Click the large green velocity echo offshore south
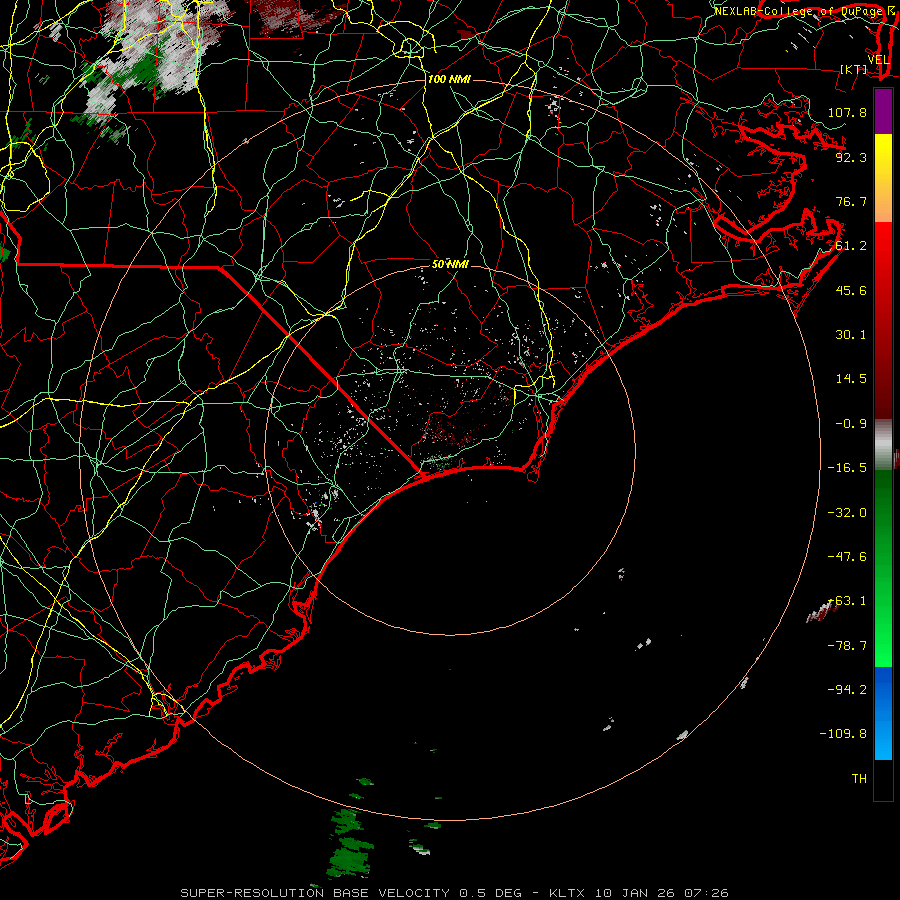The image size is (900, 900). pos(349,843)
